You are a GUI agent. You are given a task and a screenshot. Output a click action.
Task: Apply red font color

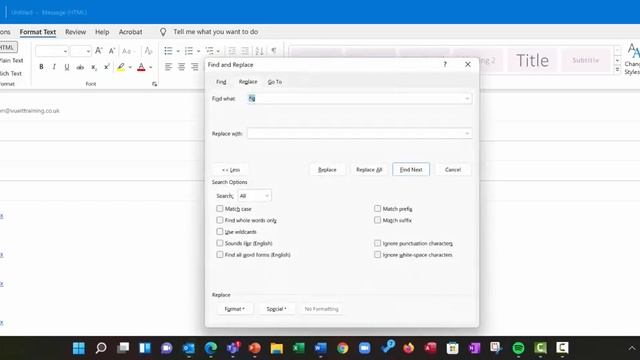(x=141, y=67)
